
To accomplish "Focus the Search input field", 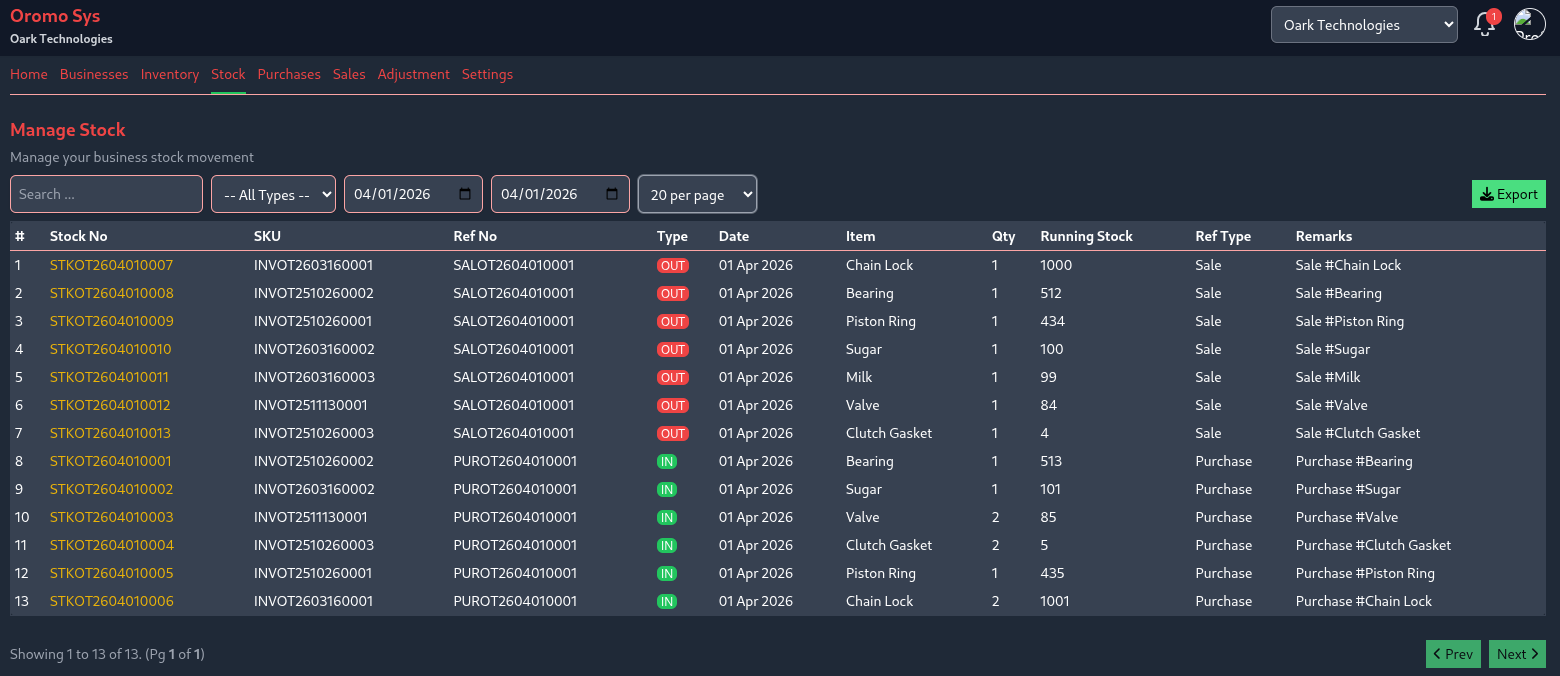I will point(106,194).
